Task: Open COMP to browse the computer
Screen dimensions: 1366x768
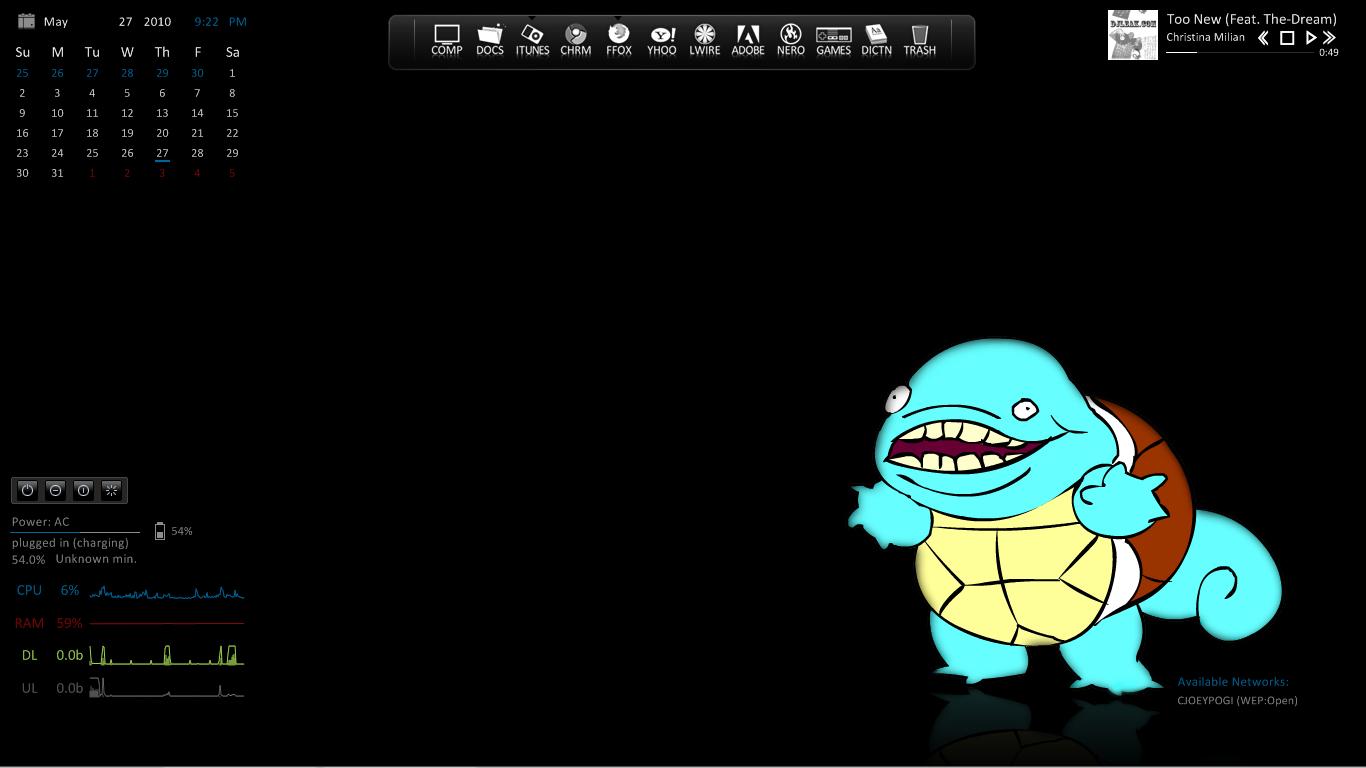Action: coord(446,38)
